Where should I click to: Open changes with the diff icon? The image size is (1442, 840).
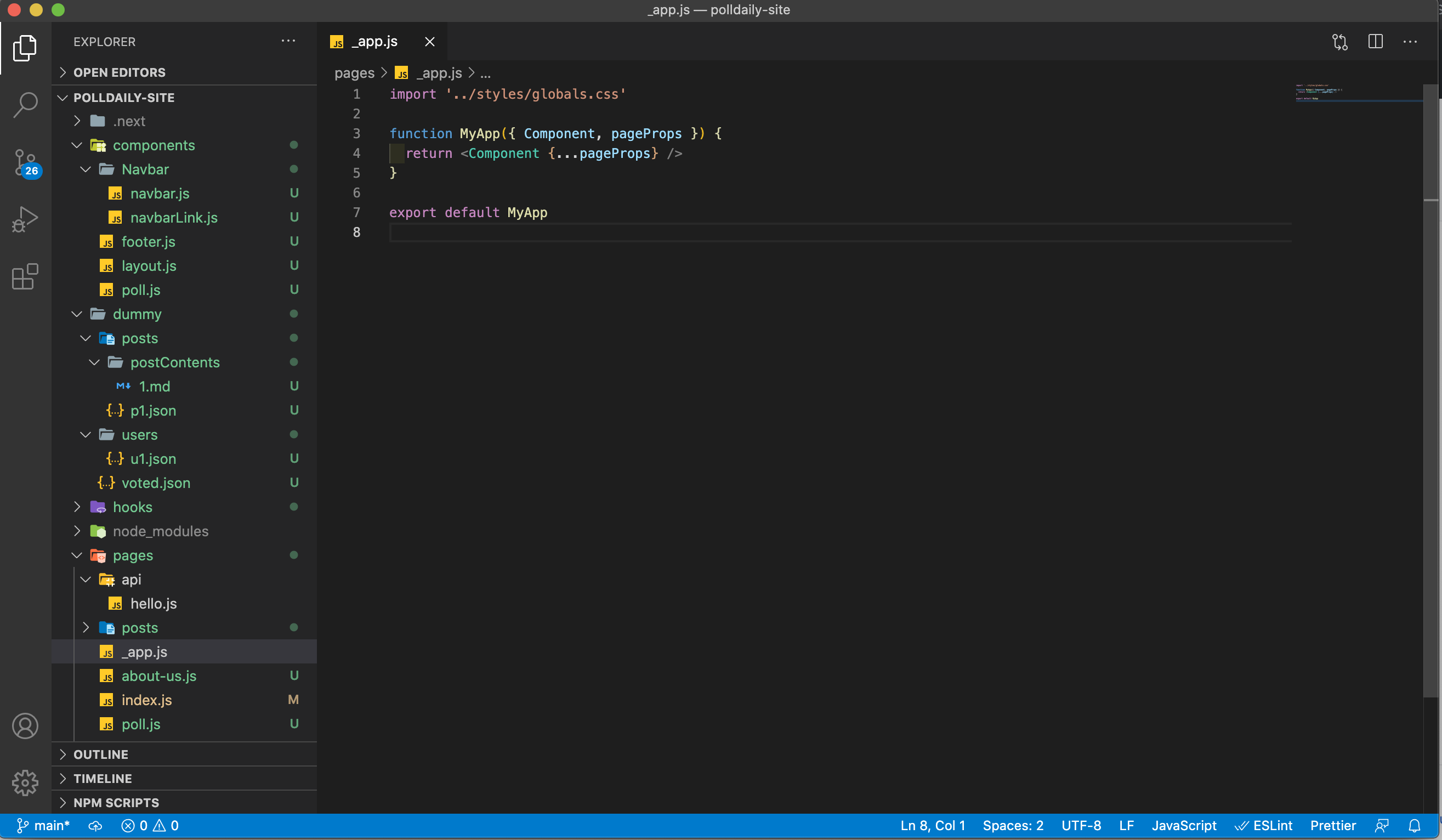[x=1339, y=42]
